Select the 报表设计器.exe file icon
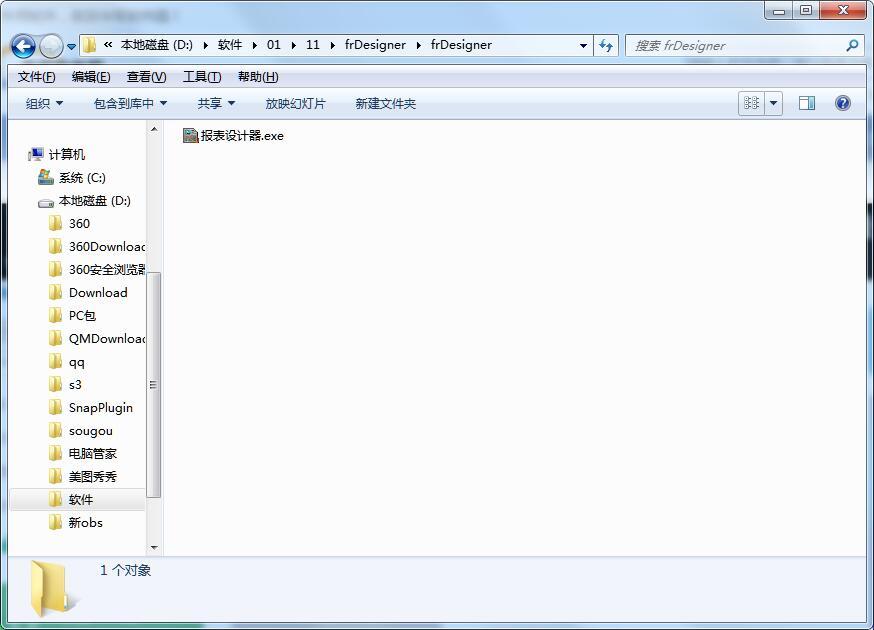The height and width of the screenshot is (630, 874). [191, 135]
